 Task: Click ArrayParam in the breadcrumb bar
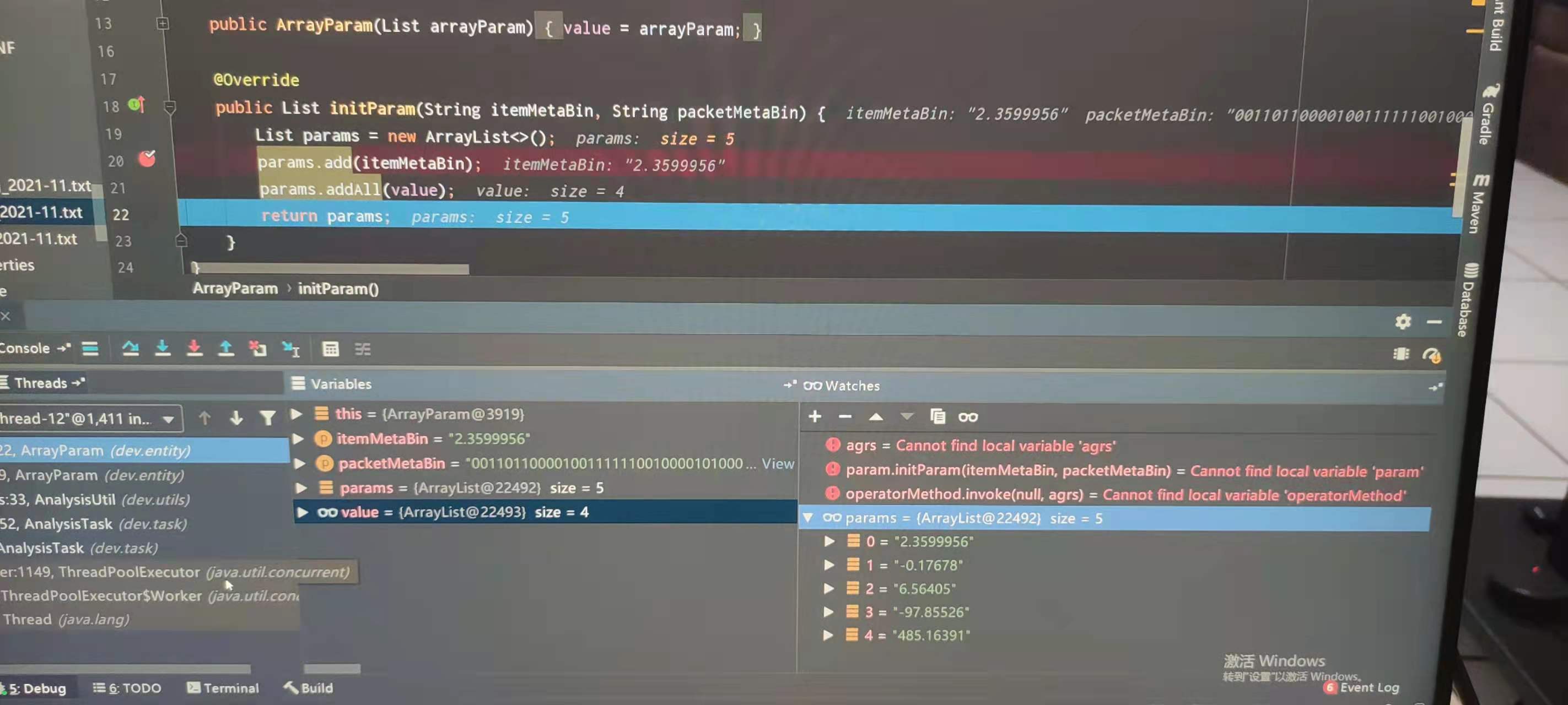pos(235,288)
